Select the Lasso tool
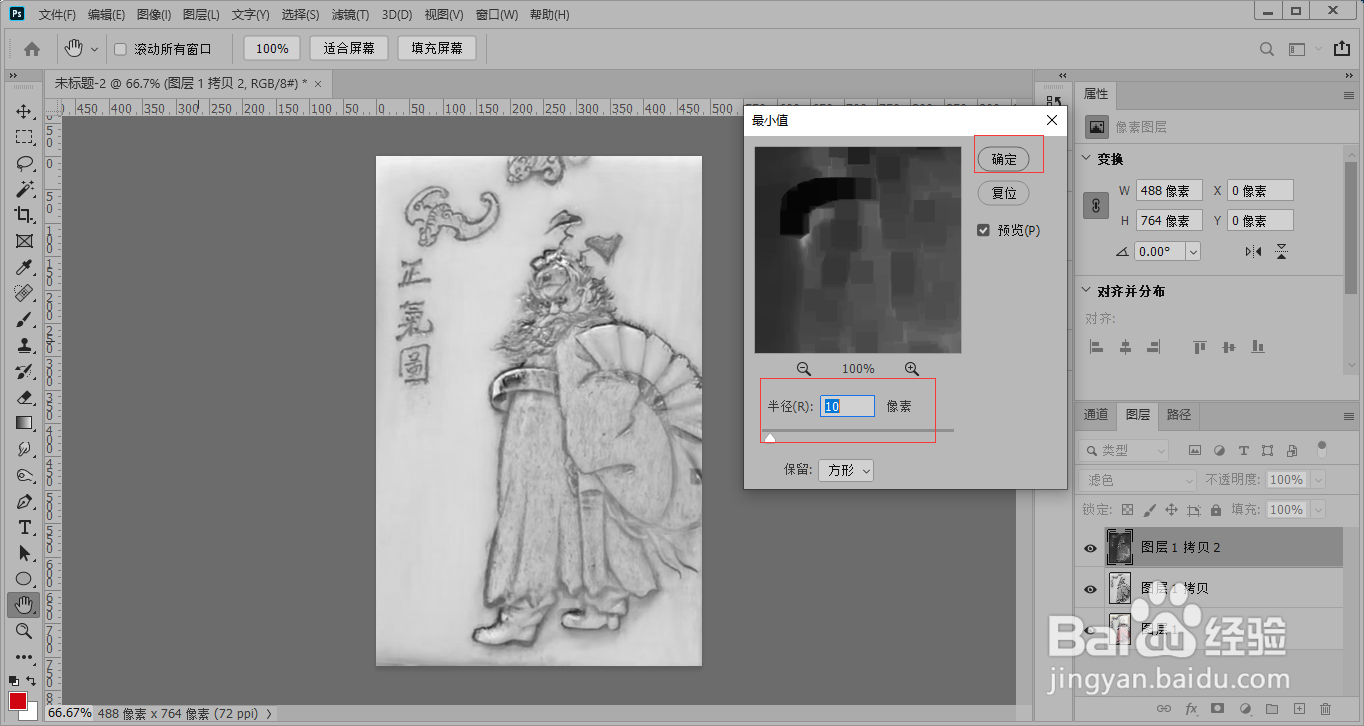 24,163
